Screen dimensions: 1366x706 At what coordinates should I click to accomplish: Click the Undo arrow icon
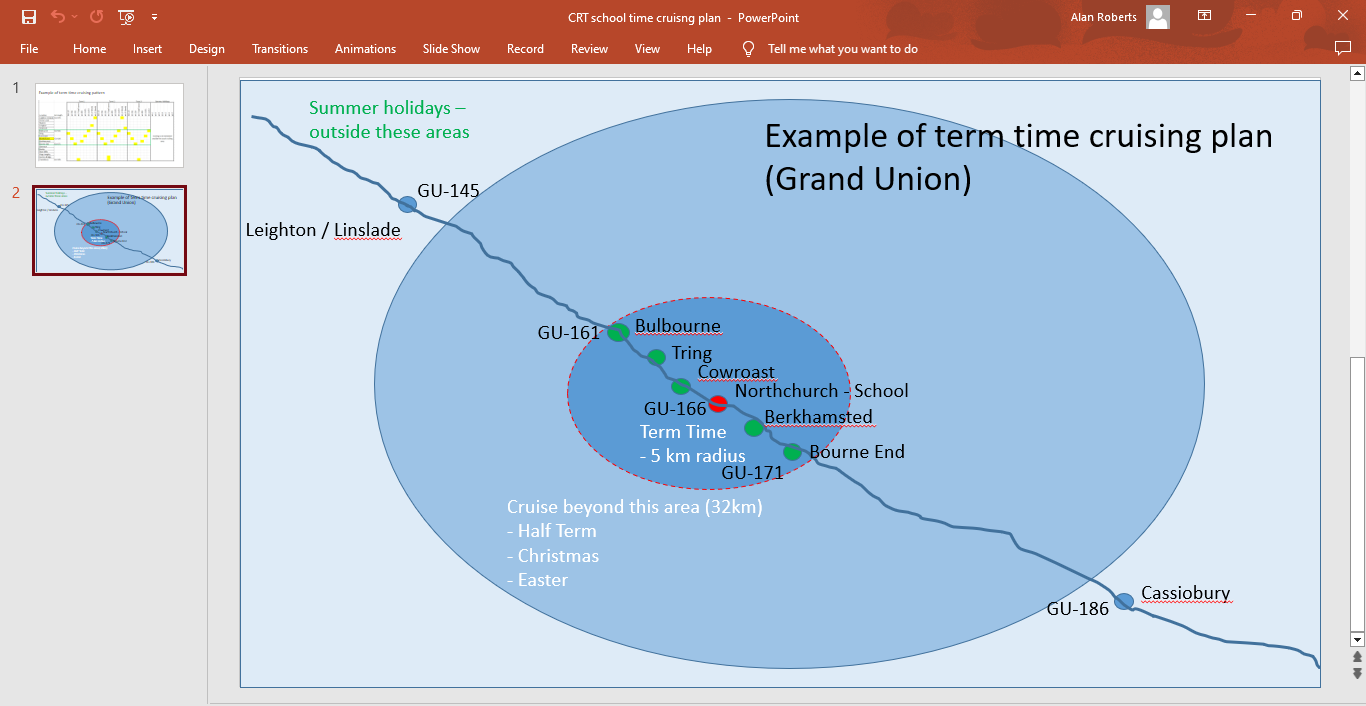coord(58,17)
